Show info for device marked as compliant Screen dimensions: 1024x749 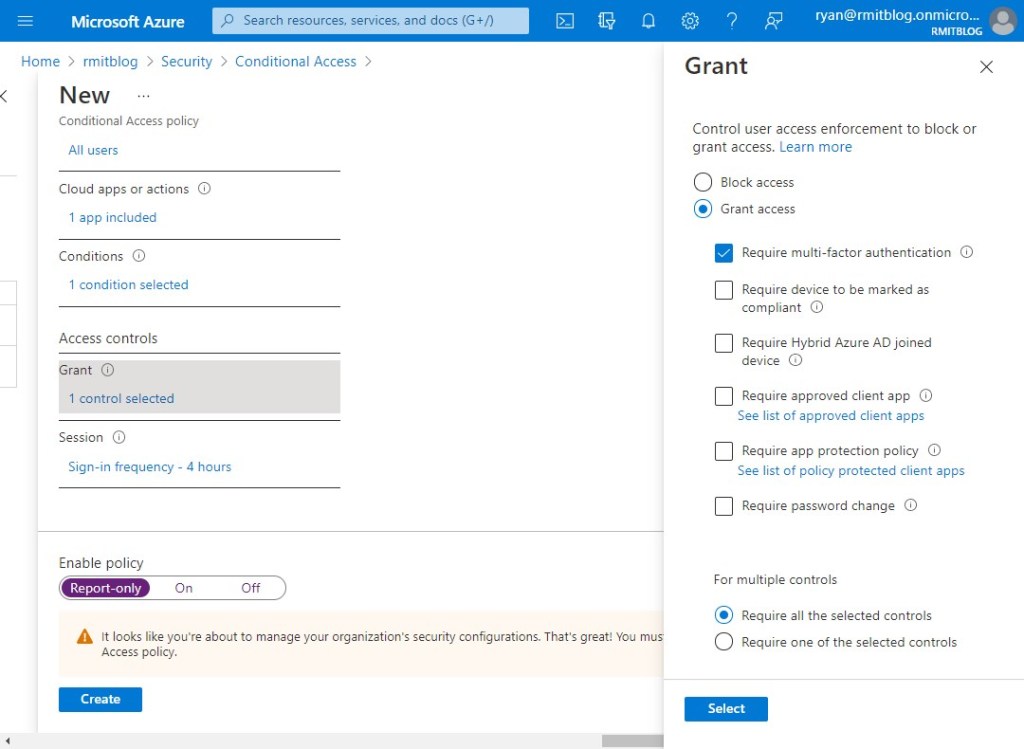point(817,307)
